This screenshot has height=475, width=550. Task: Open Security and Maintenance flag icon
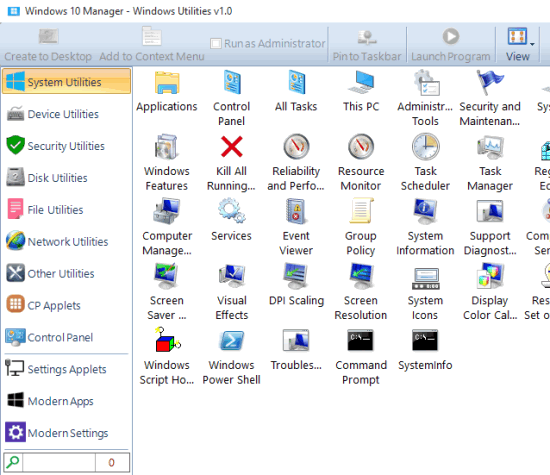click(490, 83)
